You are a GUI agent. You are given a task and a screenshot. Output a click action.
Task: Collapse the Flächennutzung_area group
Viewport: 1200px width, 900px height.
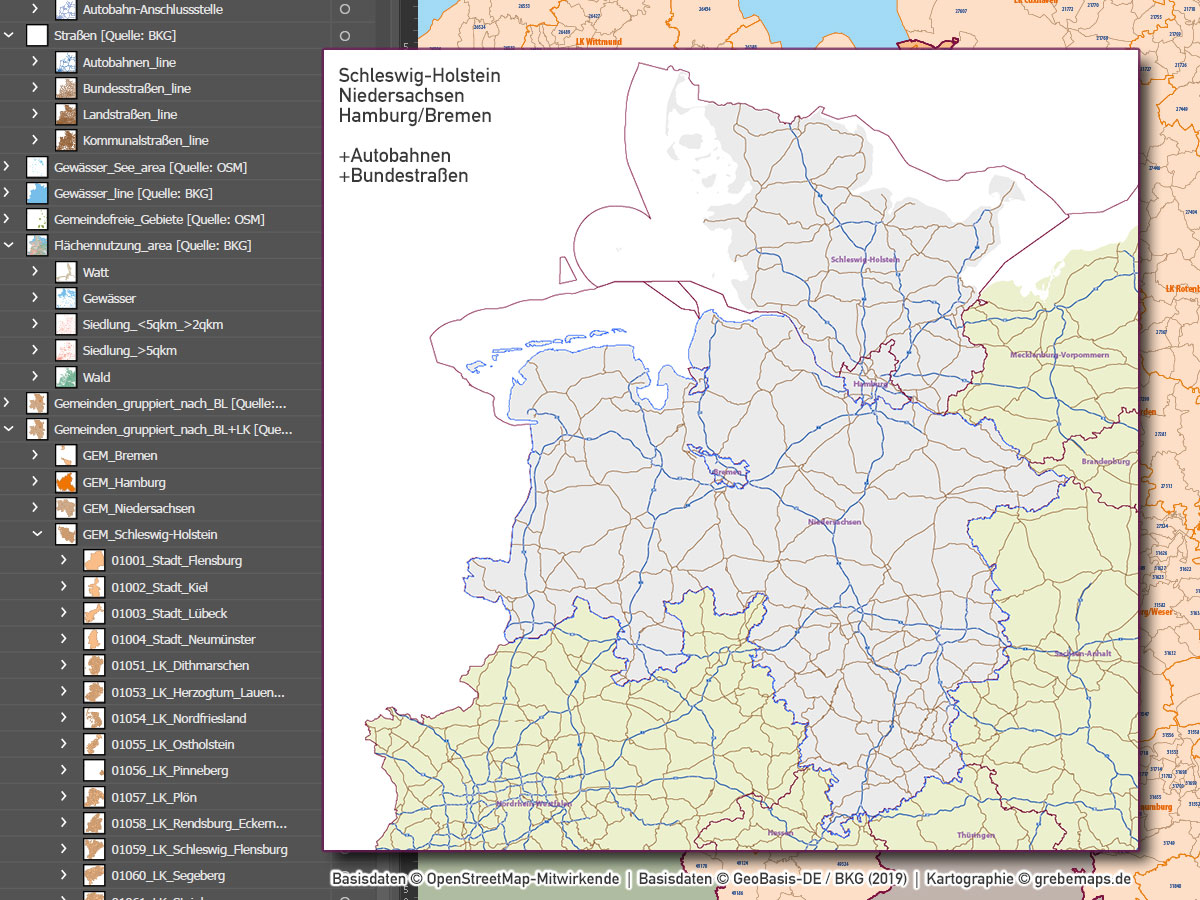click(x=8, y=244)
